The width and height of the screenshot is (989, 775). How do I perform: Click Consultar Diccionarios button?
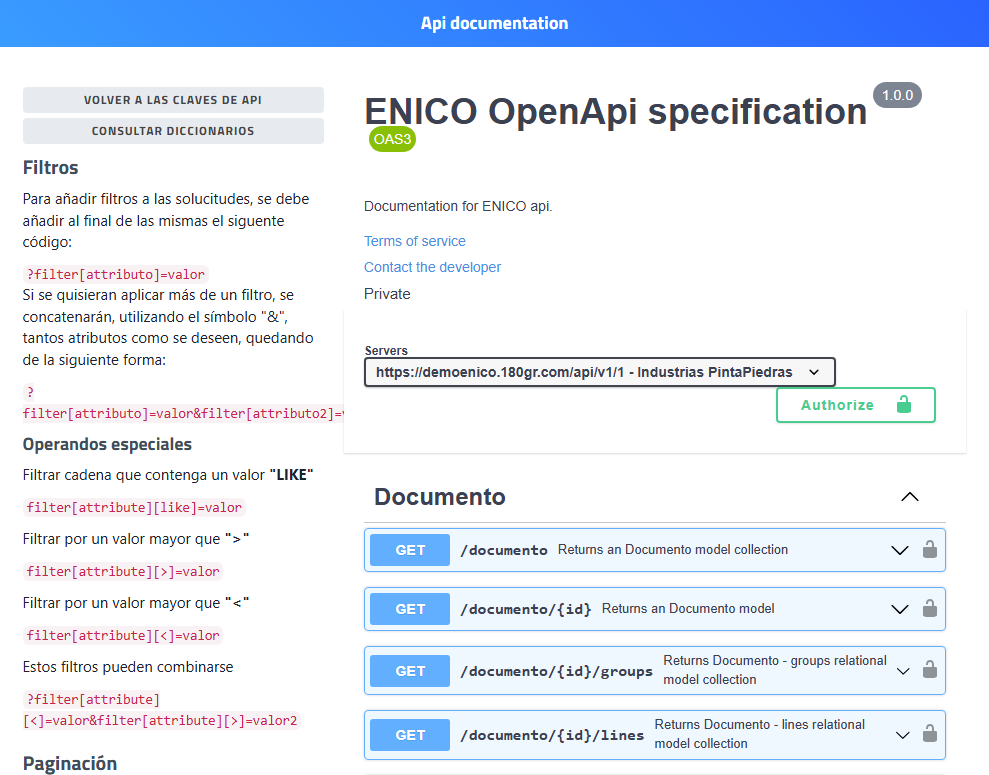tap(173, 131)
